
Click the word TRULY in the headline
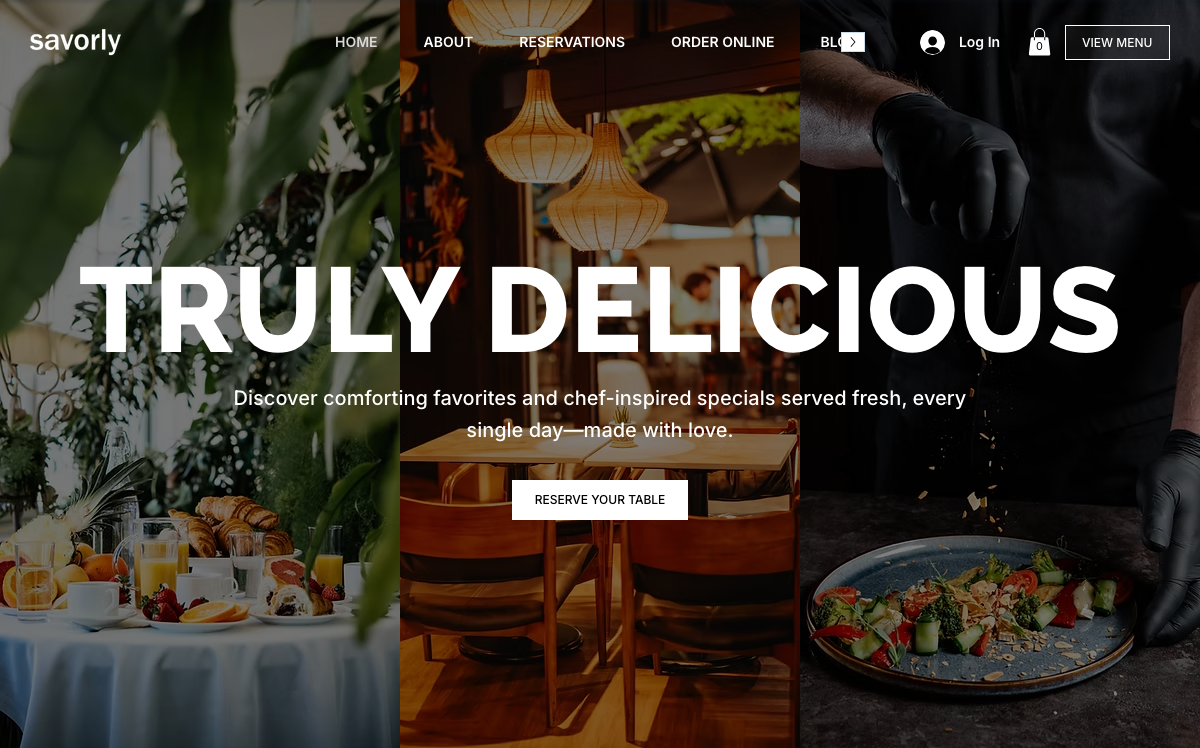point(270,311)
